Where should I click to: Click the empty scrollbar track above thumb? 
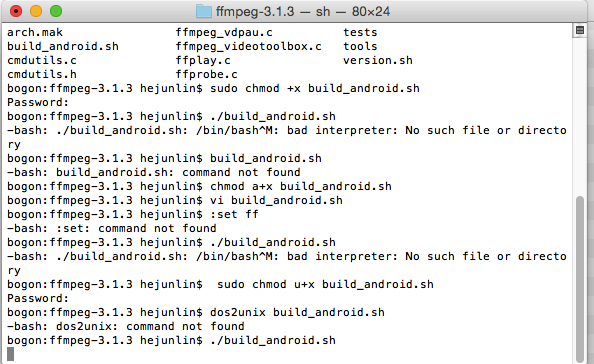pos(580,116)
